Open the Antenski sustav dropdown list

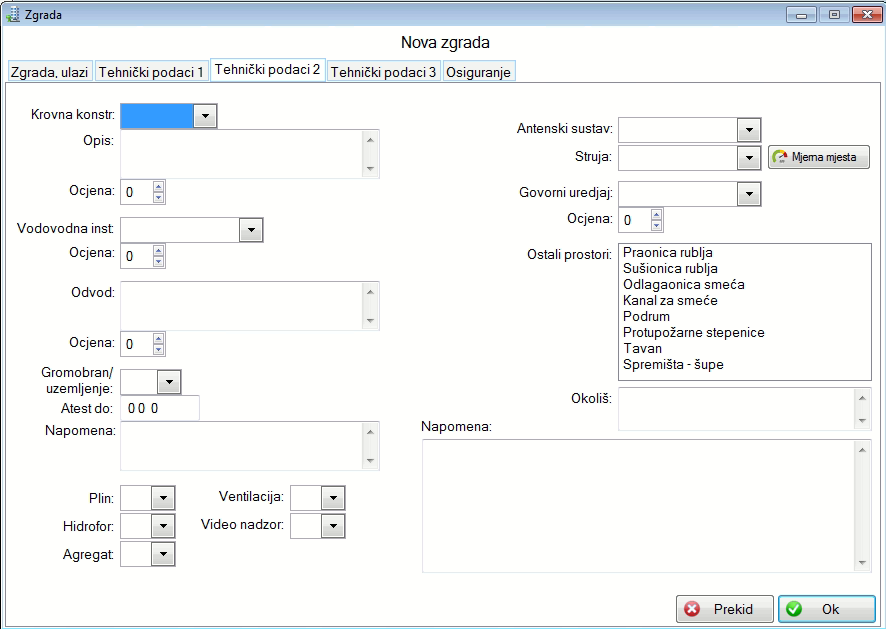(x=748, y=130)
